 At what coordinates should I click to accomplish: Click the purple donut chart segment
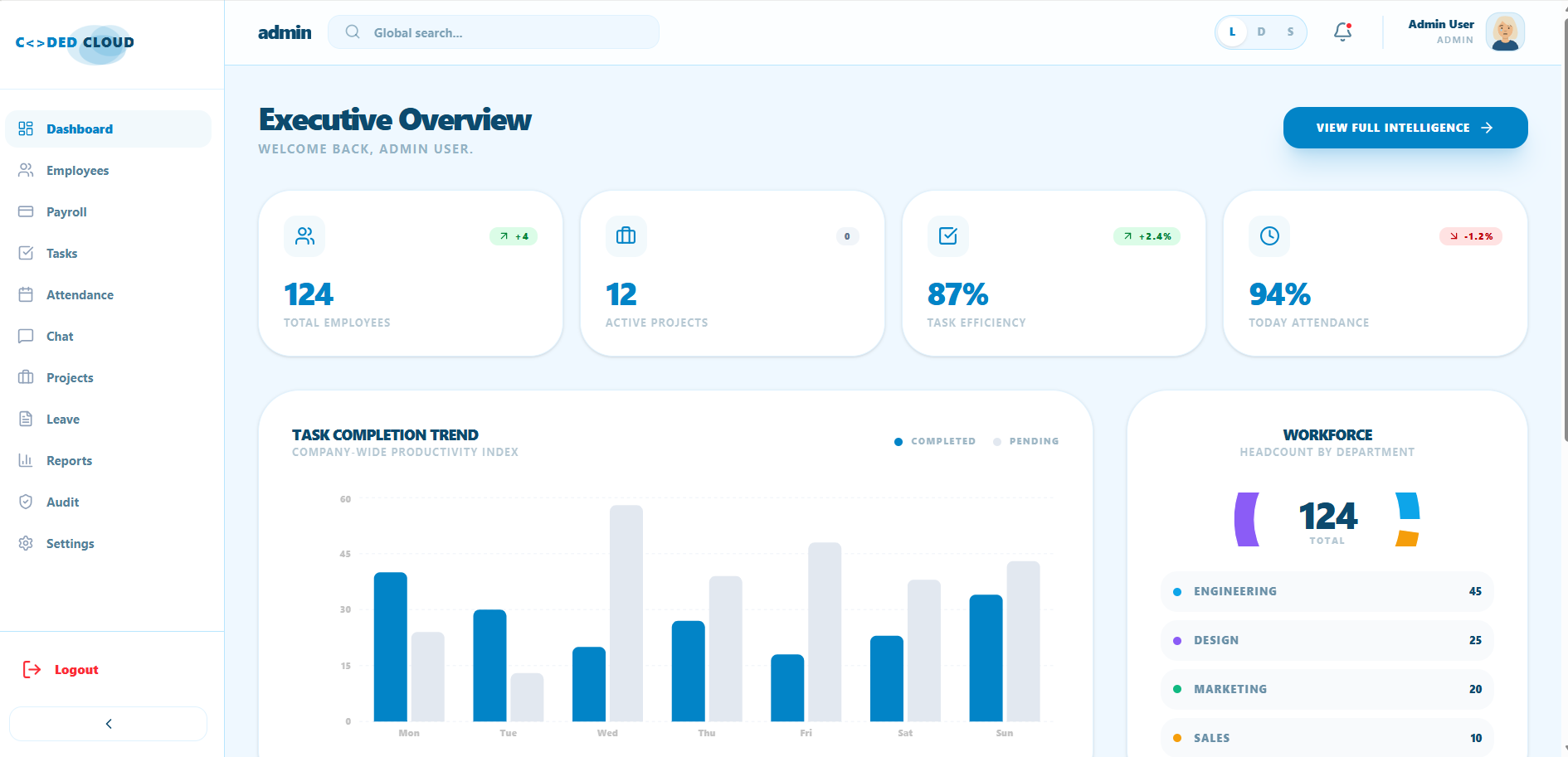click(x=1245, y=519)
